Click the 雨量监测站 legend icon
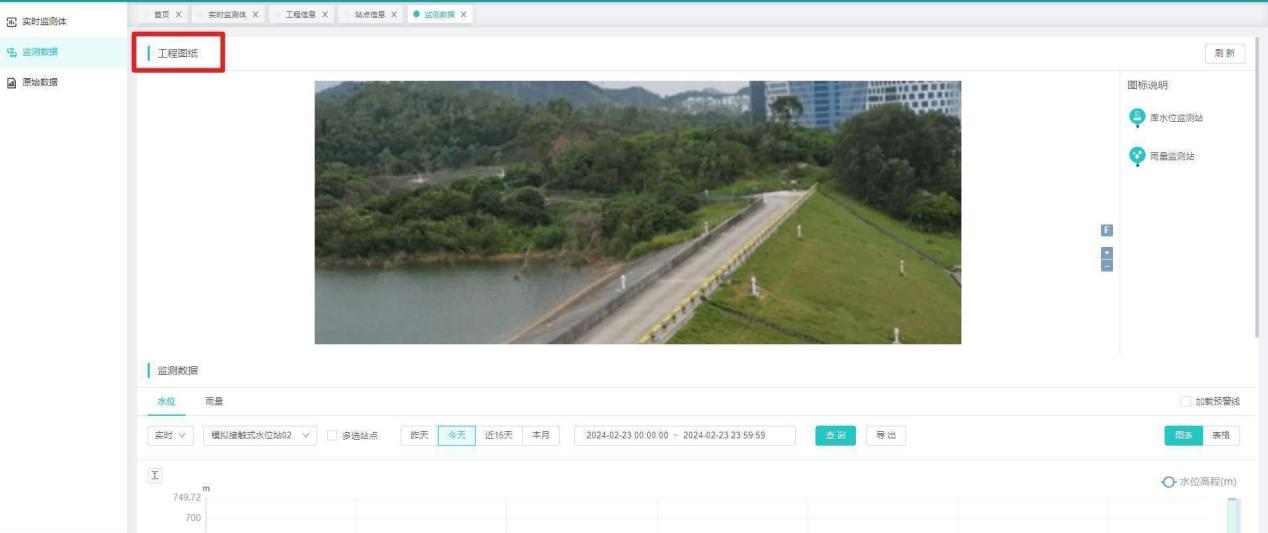 [1137, 156]
